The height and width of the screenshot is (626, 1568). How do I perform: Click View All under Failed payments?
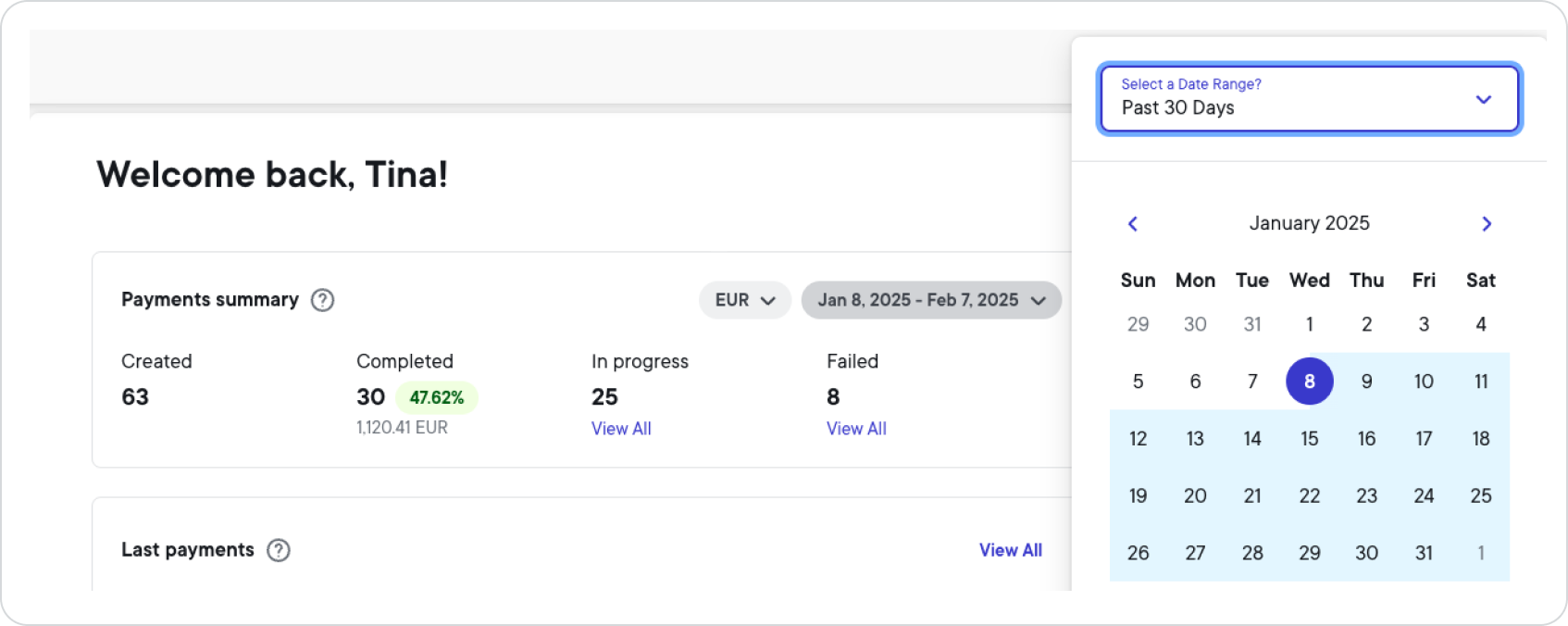(x=856, y=429)
